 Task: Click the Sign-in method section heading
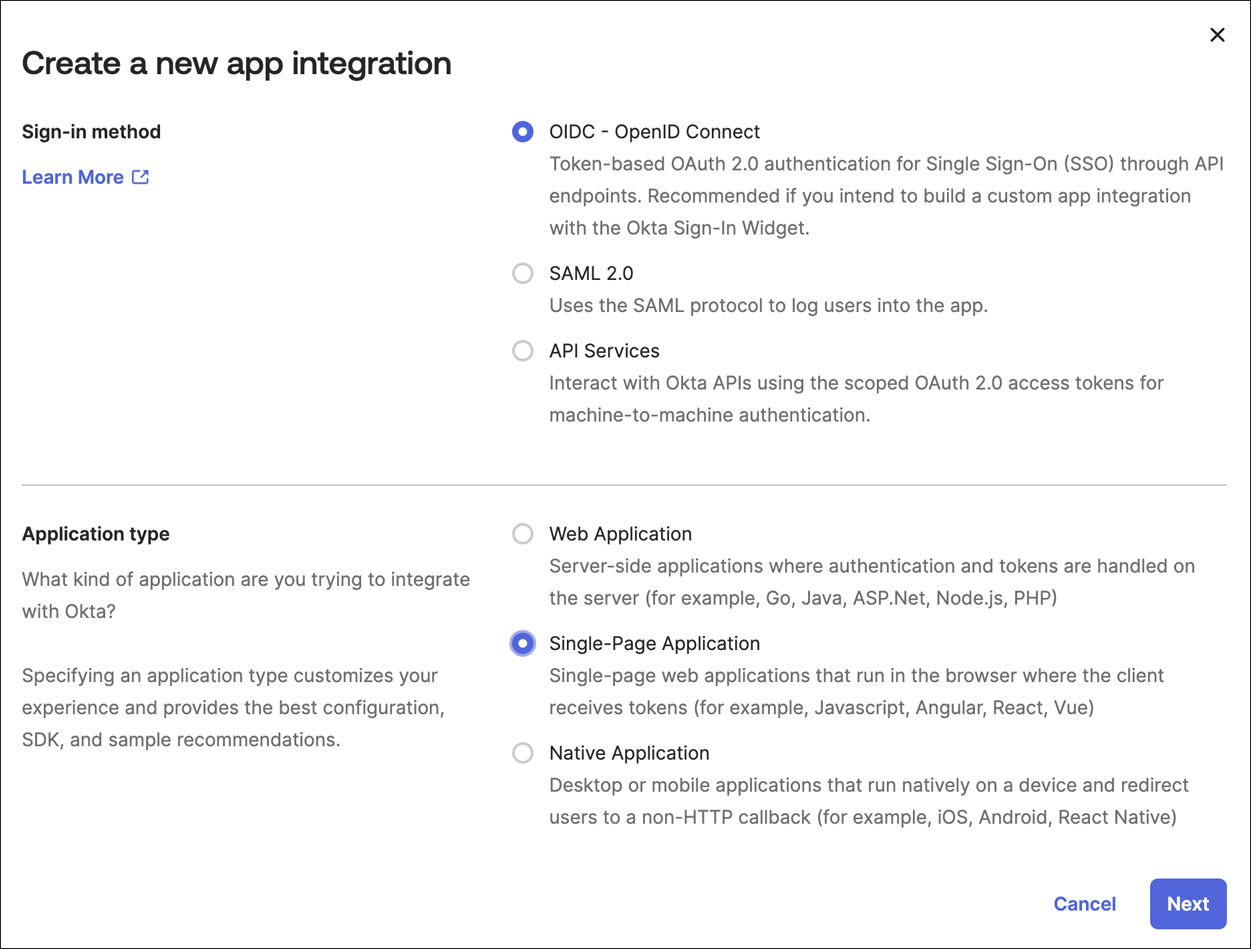[91, 132]
